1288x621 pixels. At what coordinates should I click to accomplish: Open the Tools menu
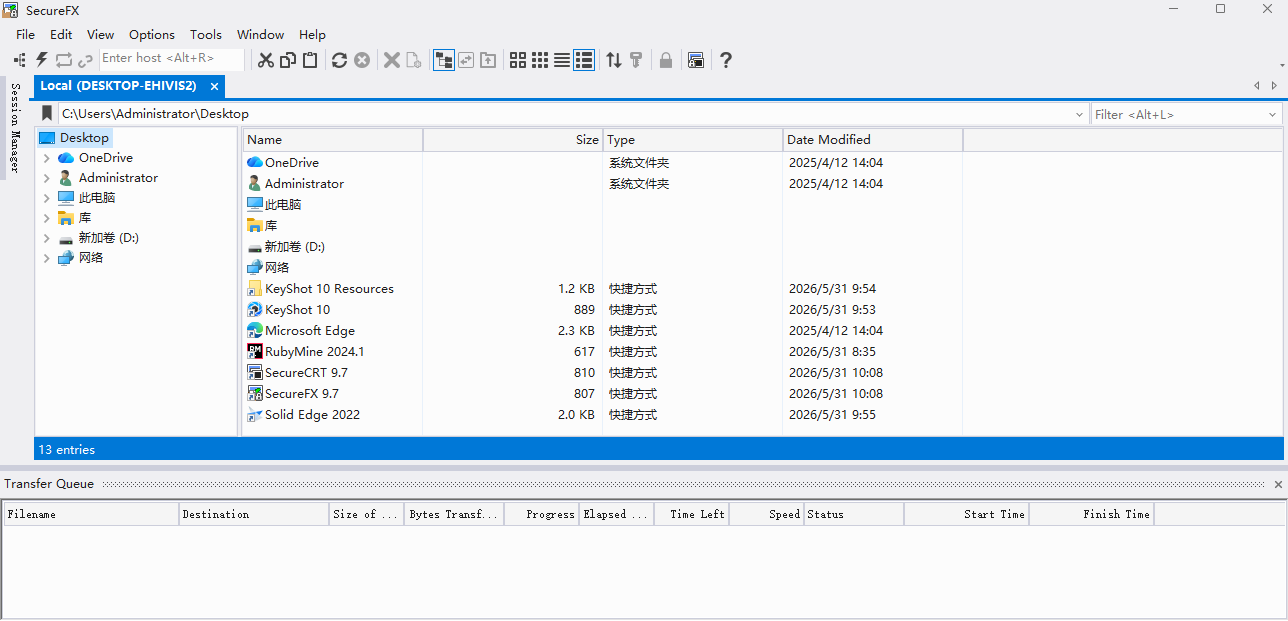coord(206,34)
